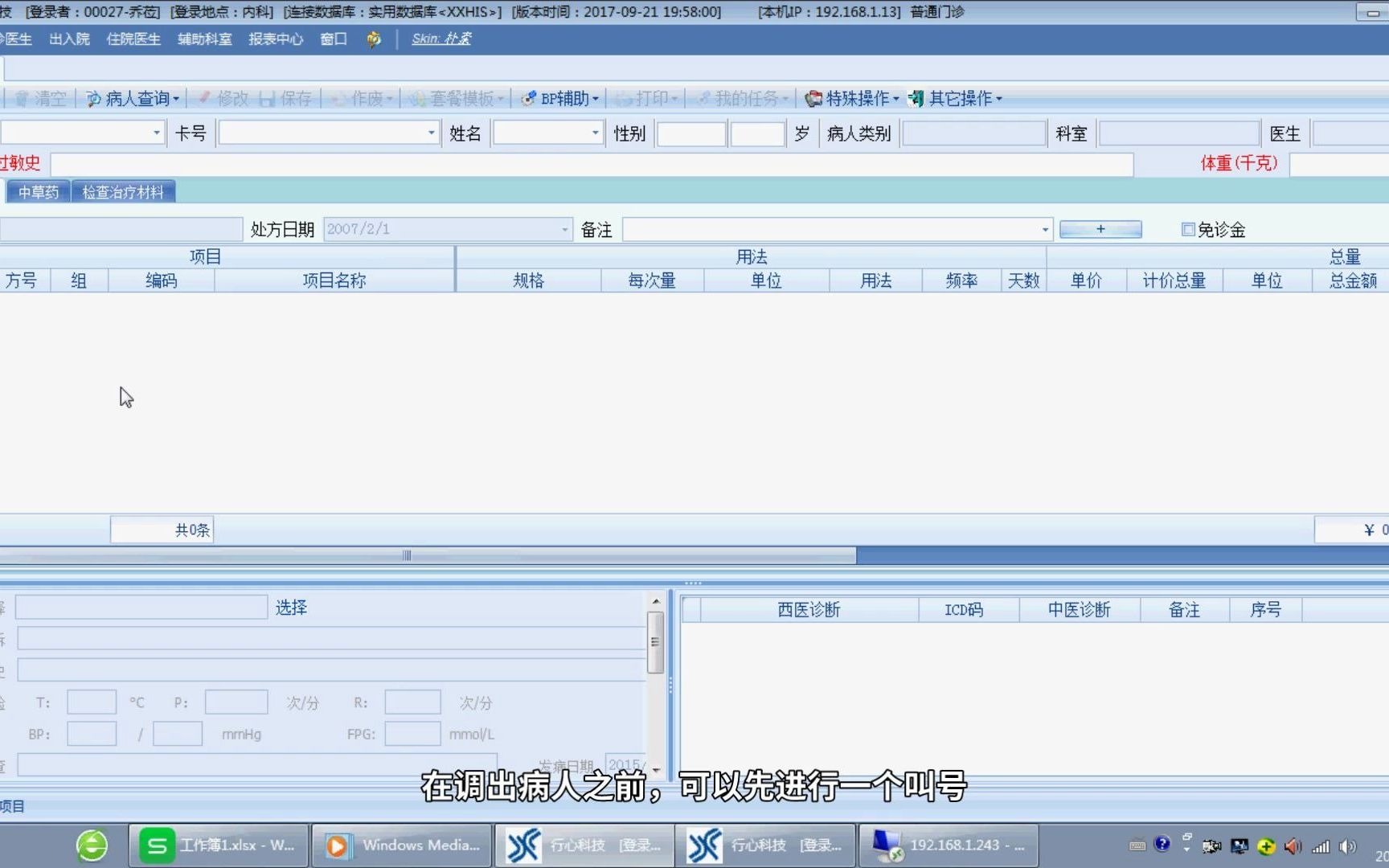The image size is (1389, 868).
Task: Click the 选择 button
Action: pyautogui.click(x=291, y=608)
